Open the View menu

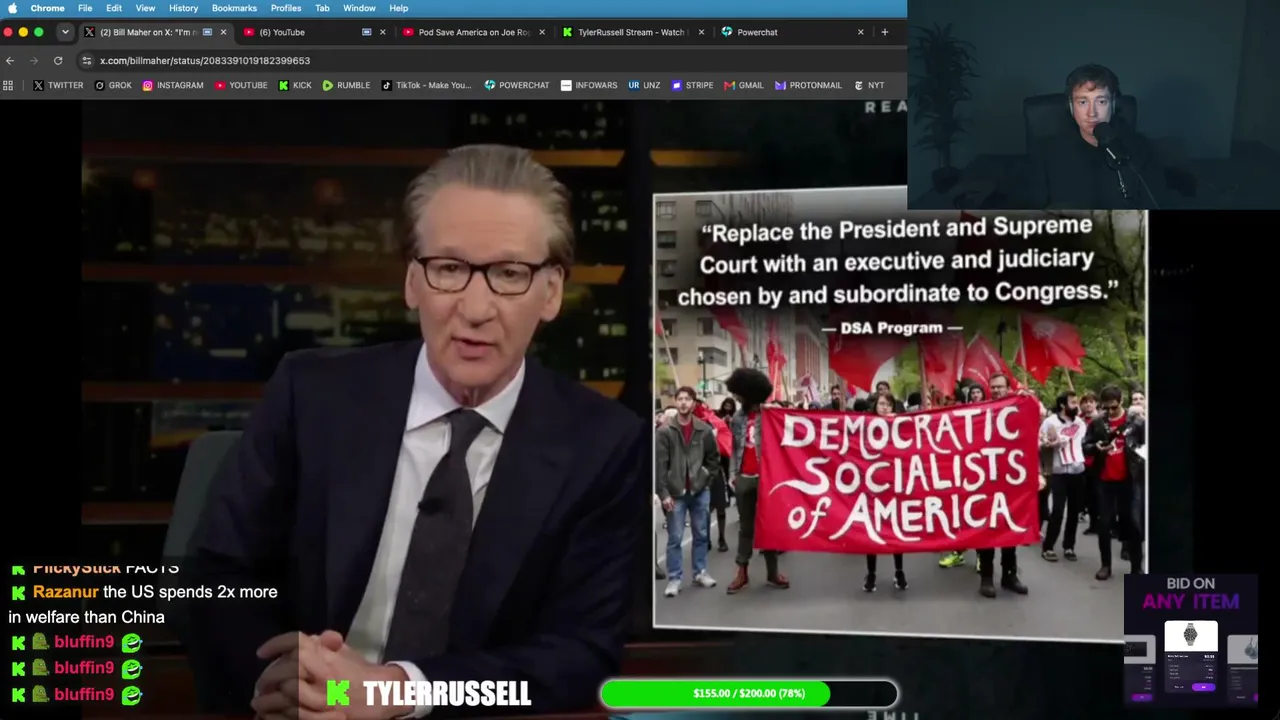coord(145,8)
